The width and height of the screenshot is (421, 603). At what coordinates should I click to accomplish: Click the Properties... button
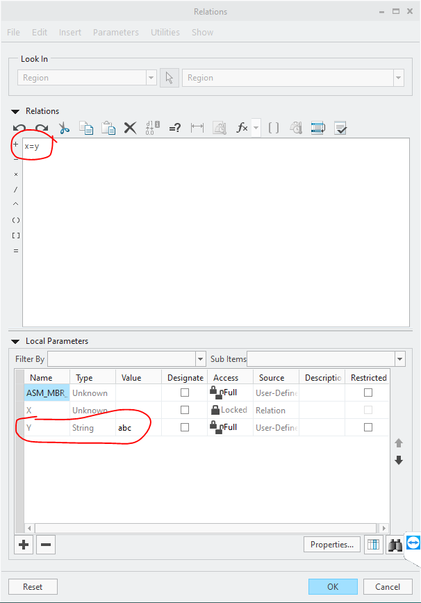[332, 545]
